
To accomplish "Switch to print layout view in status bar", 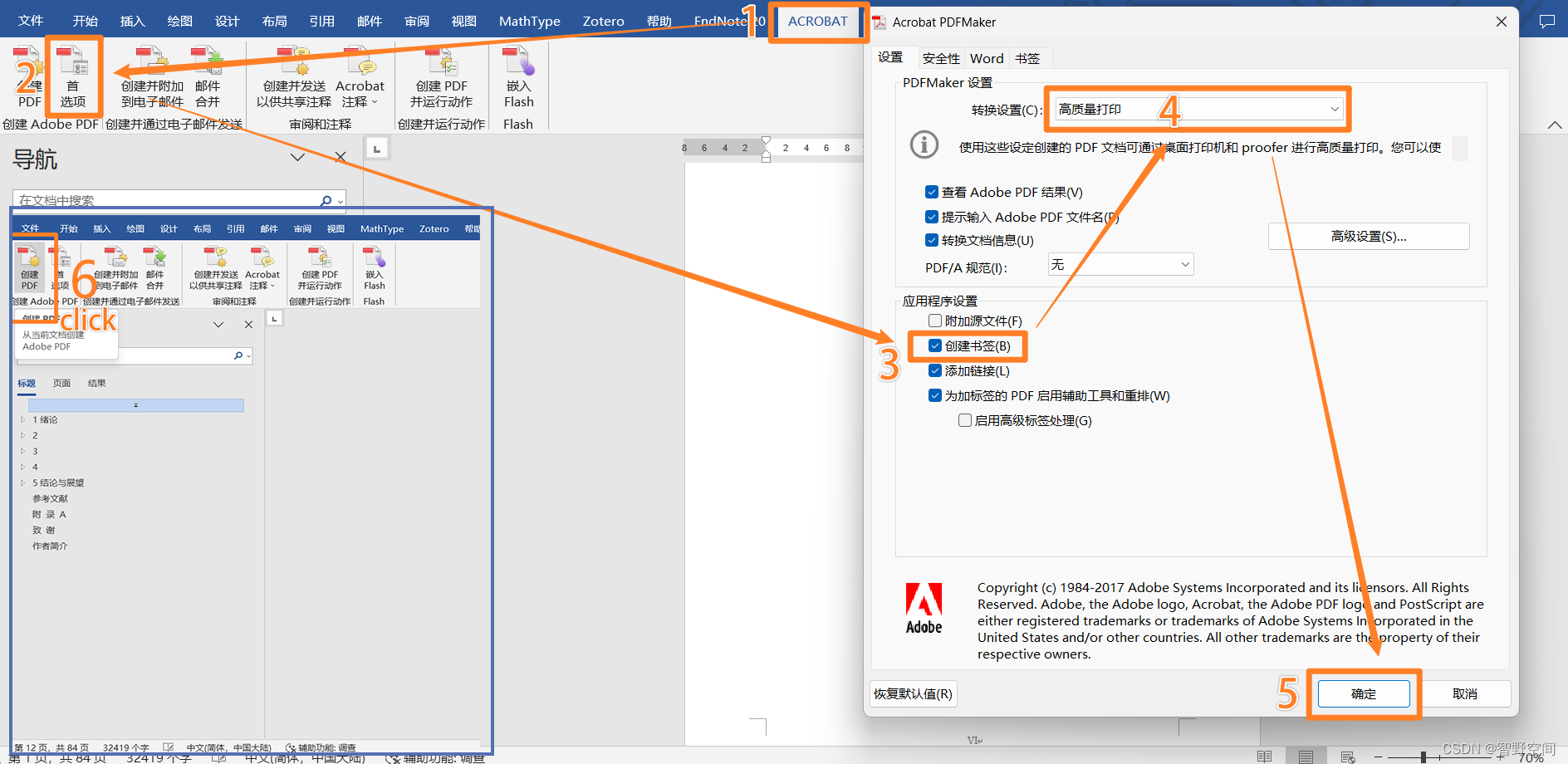I will [x=1306, y=757].
